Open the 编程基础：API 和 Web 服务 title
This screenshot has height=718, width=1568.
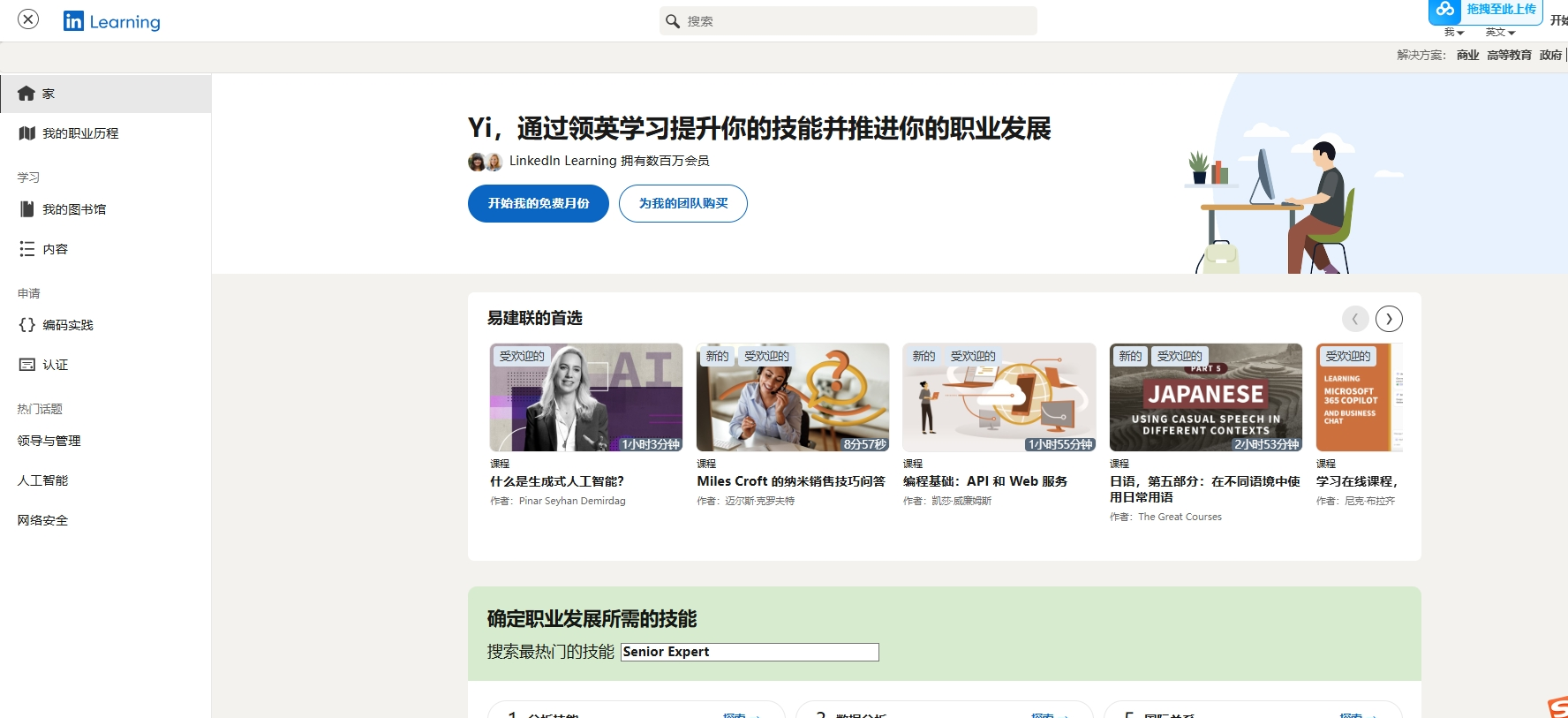tap(985, 481)
